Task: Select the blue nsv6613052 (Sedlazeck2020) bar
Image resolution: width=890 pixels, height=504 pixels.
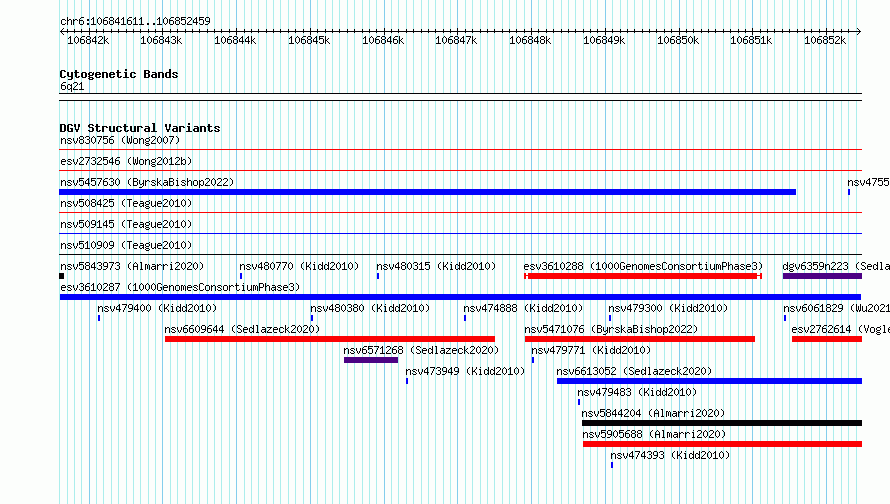Action: click(710, 381)
